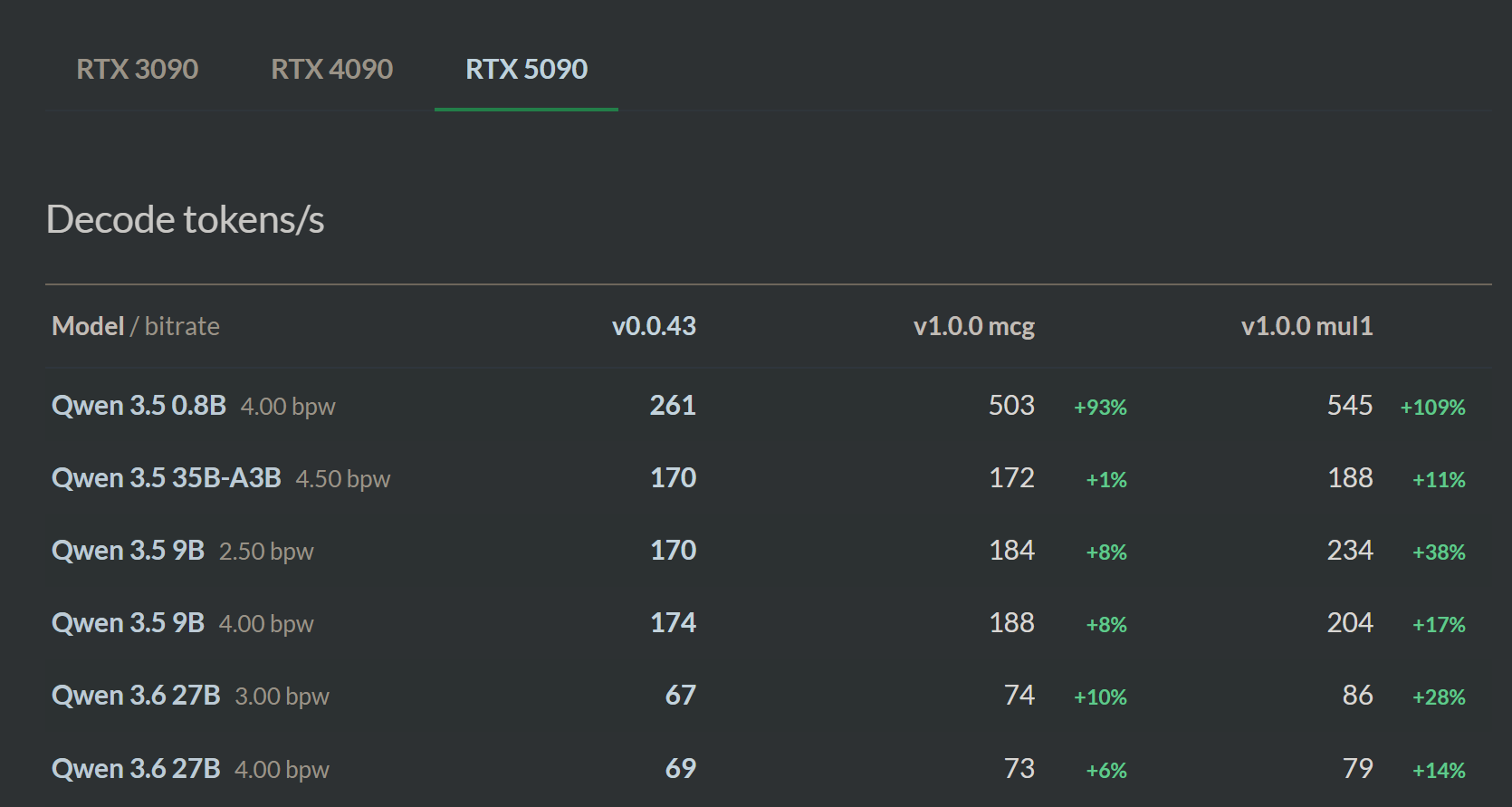The height and width of the screenshot is (807, 1512).
Task: Click the "+93%" gain percentage
Action: 1100,408
